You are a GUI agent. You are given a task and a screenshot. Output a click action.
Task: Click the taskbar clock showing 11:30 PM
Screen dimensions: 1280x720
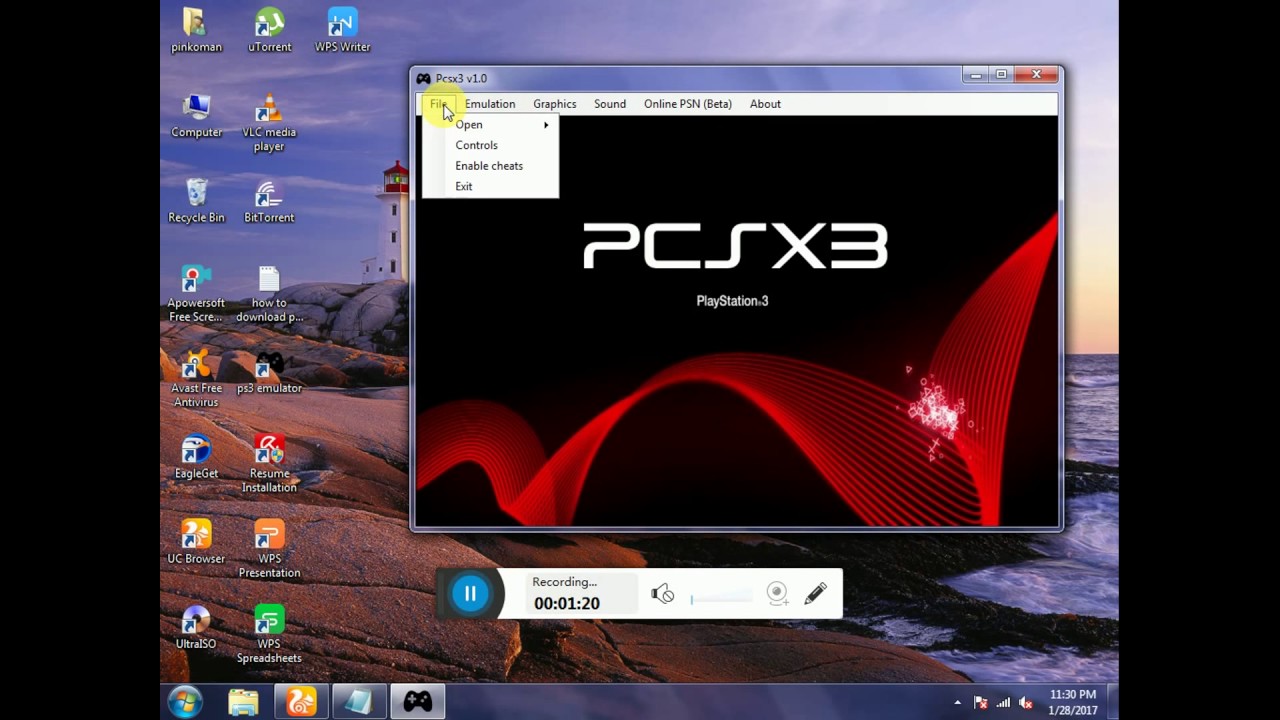click(x=1073, y=702)
